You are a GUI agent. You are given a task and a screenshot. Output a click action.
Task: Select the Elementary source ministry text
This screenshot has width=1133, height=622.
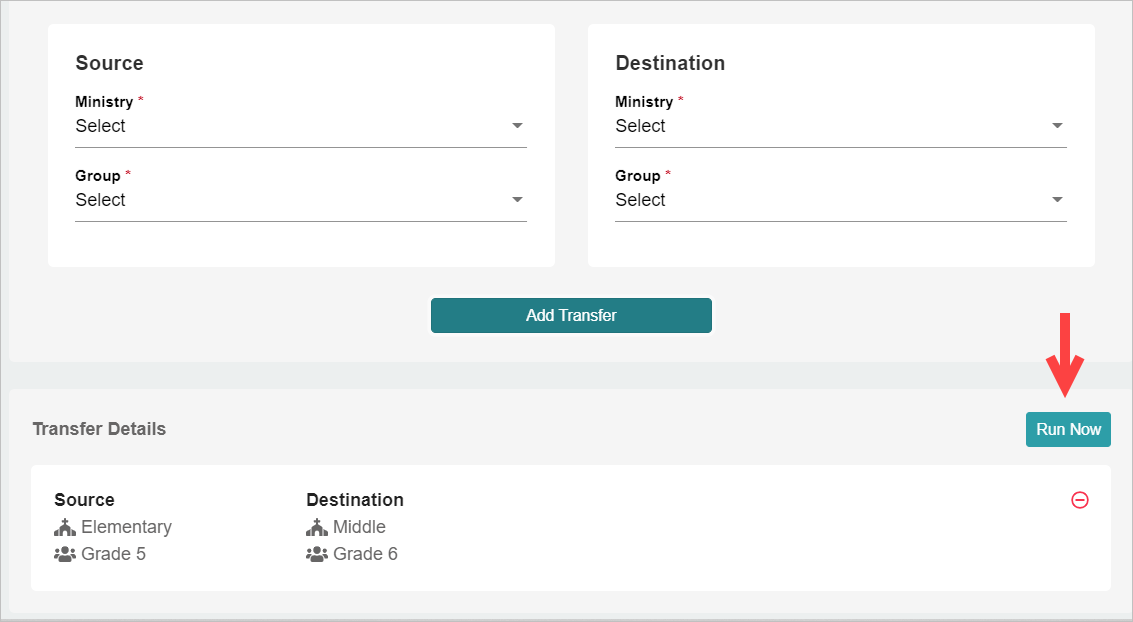point(126,527)
